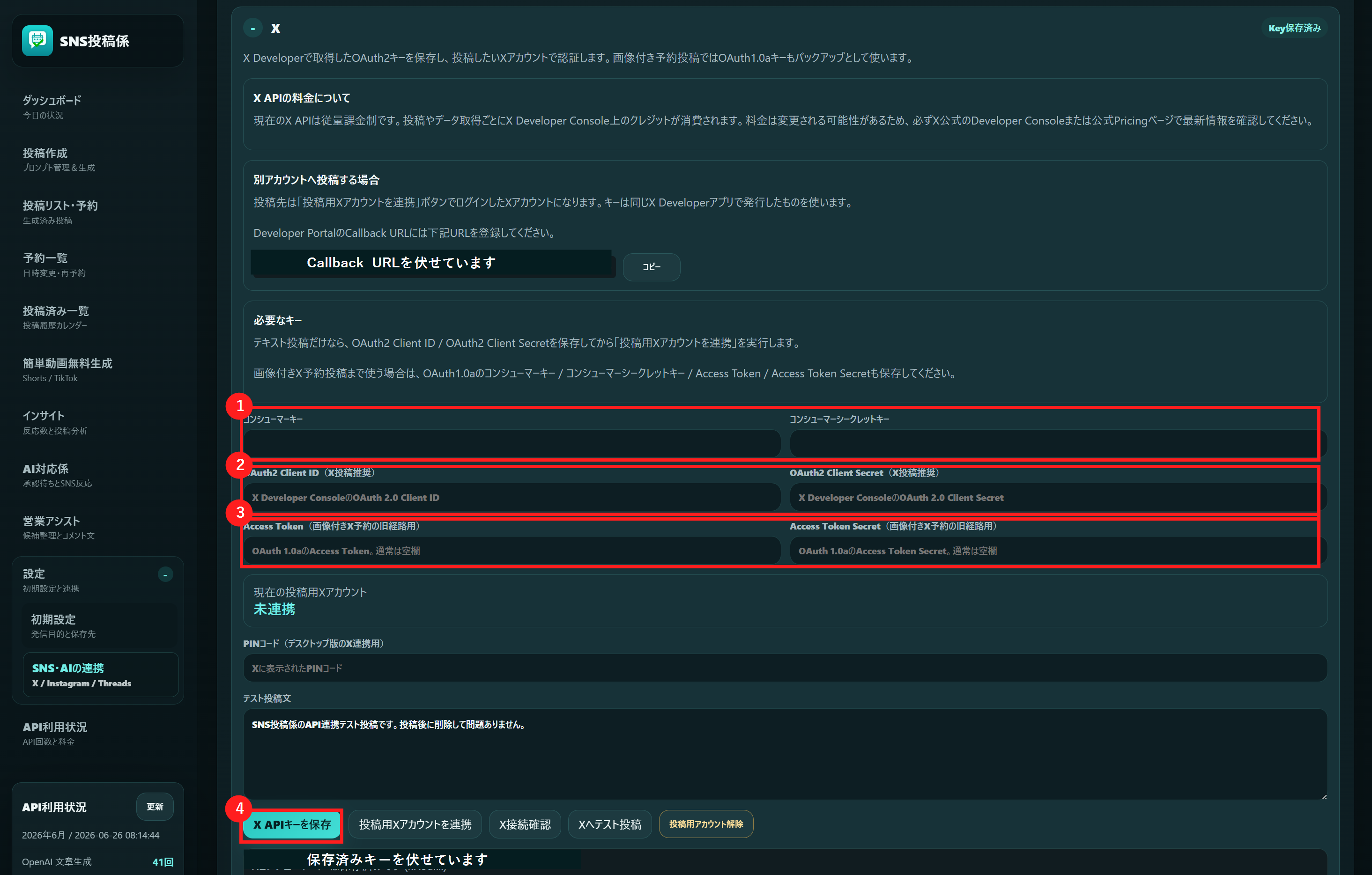
Task: Open API利用状況 sidebar item
Action: [x=97, y=733]
